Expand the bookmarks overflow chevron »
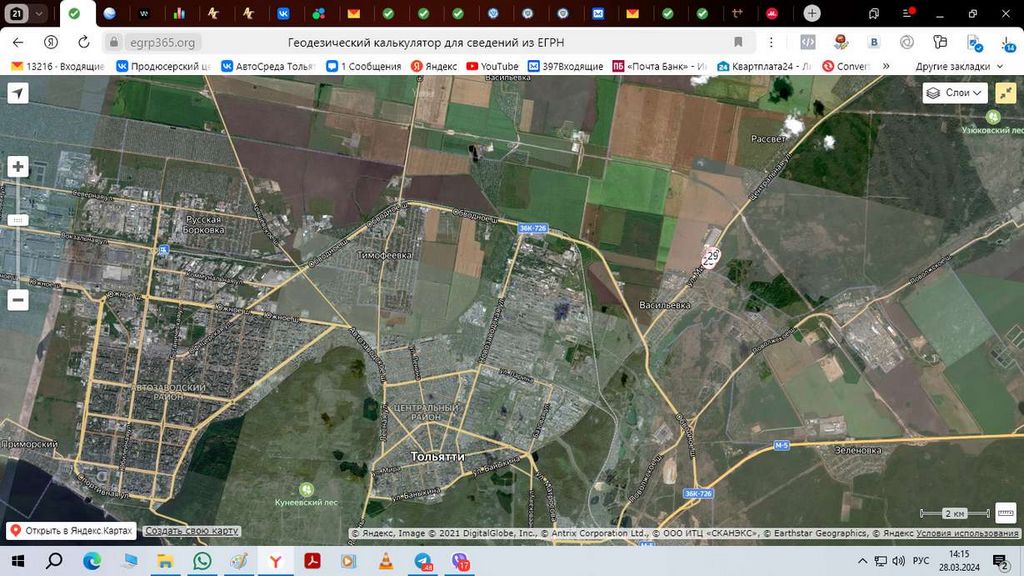This screenshot has height=576, width=1024. click(x=886, y=66)
